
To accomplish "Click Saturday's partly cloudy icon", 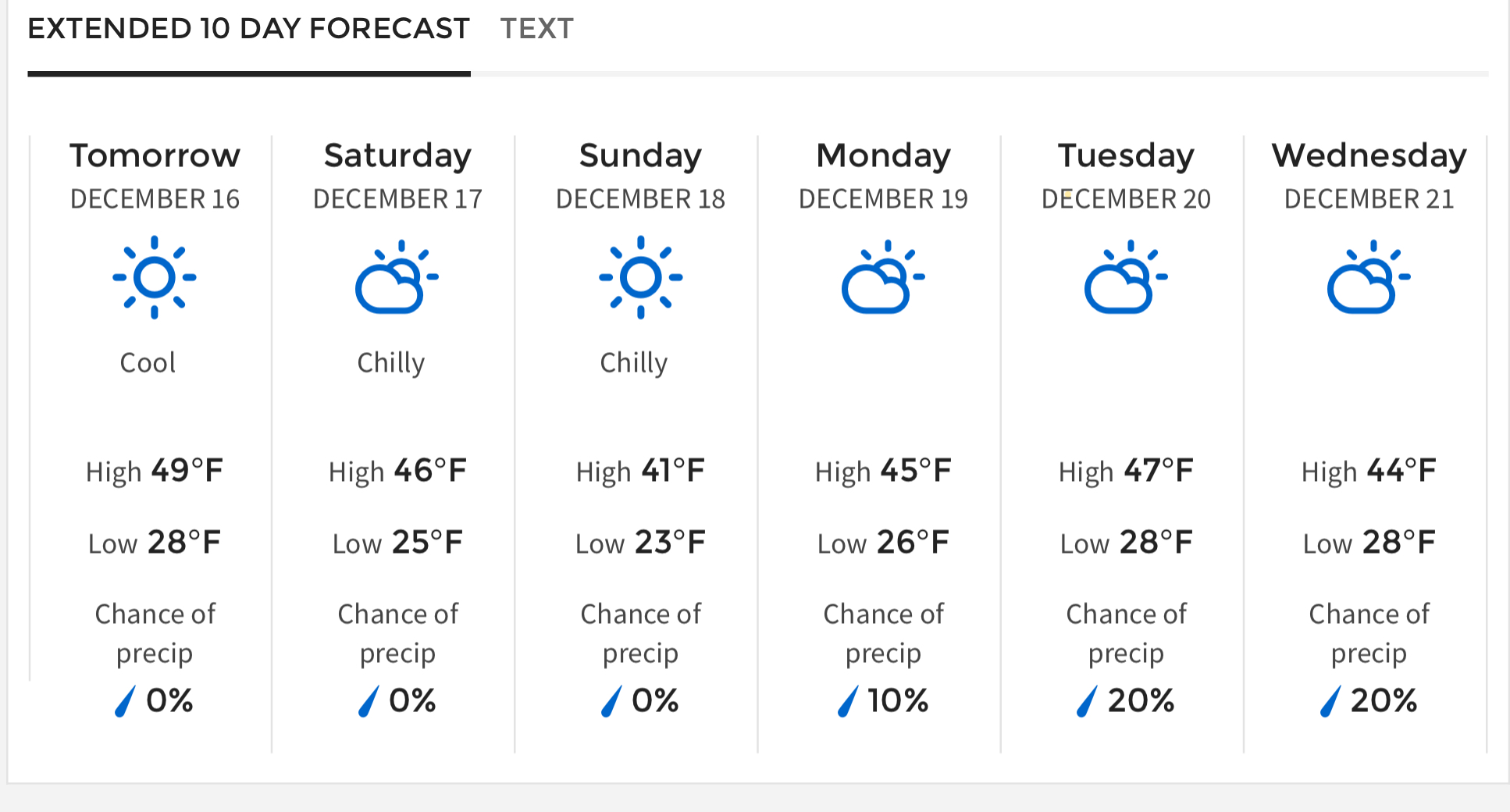I will 397,277.
